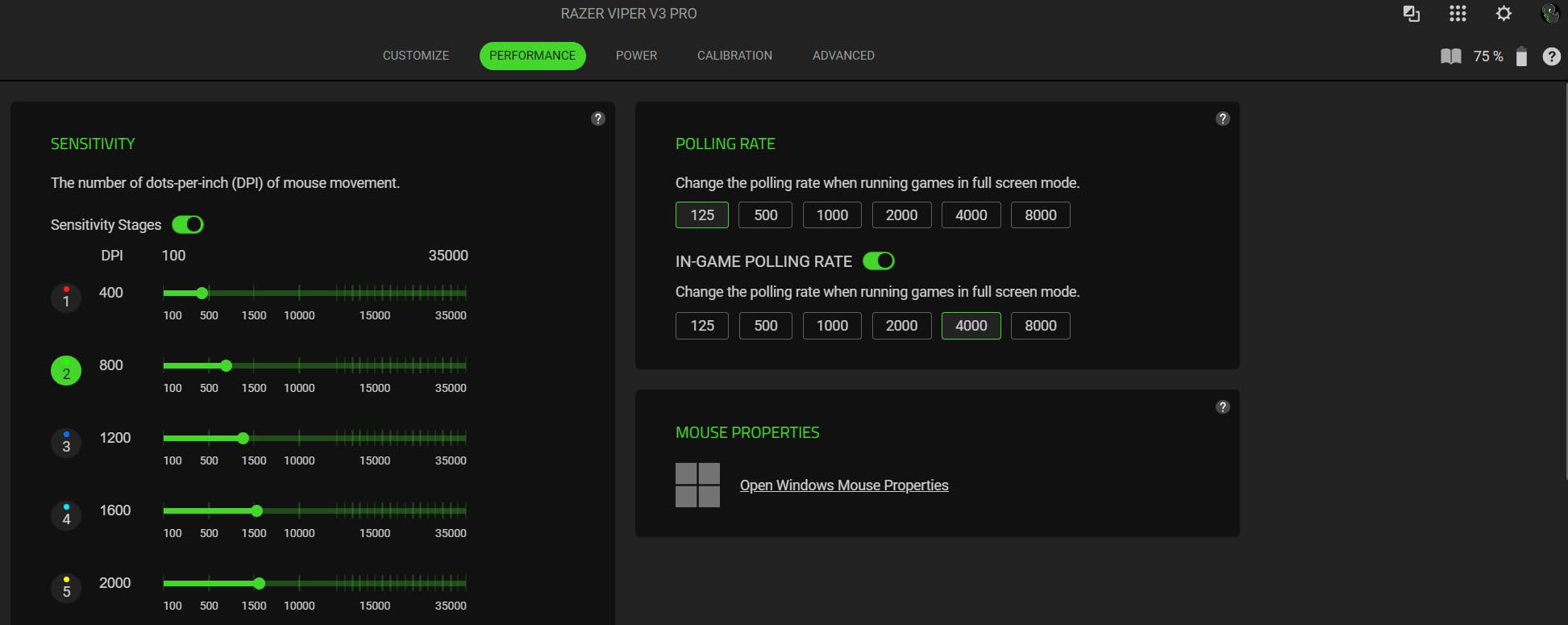1568x625 pixels.
Task: Set In-Game Polling Rate to 8000
Action: point(1040,326)
